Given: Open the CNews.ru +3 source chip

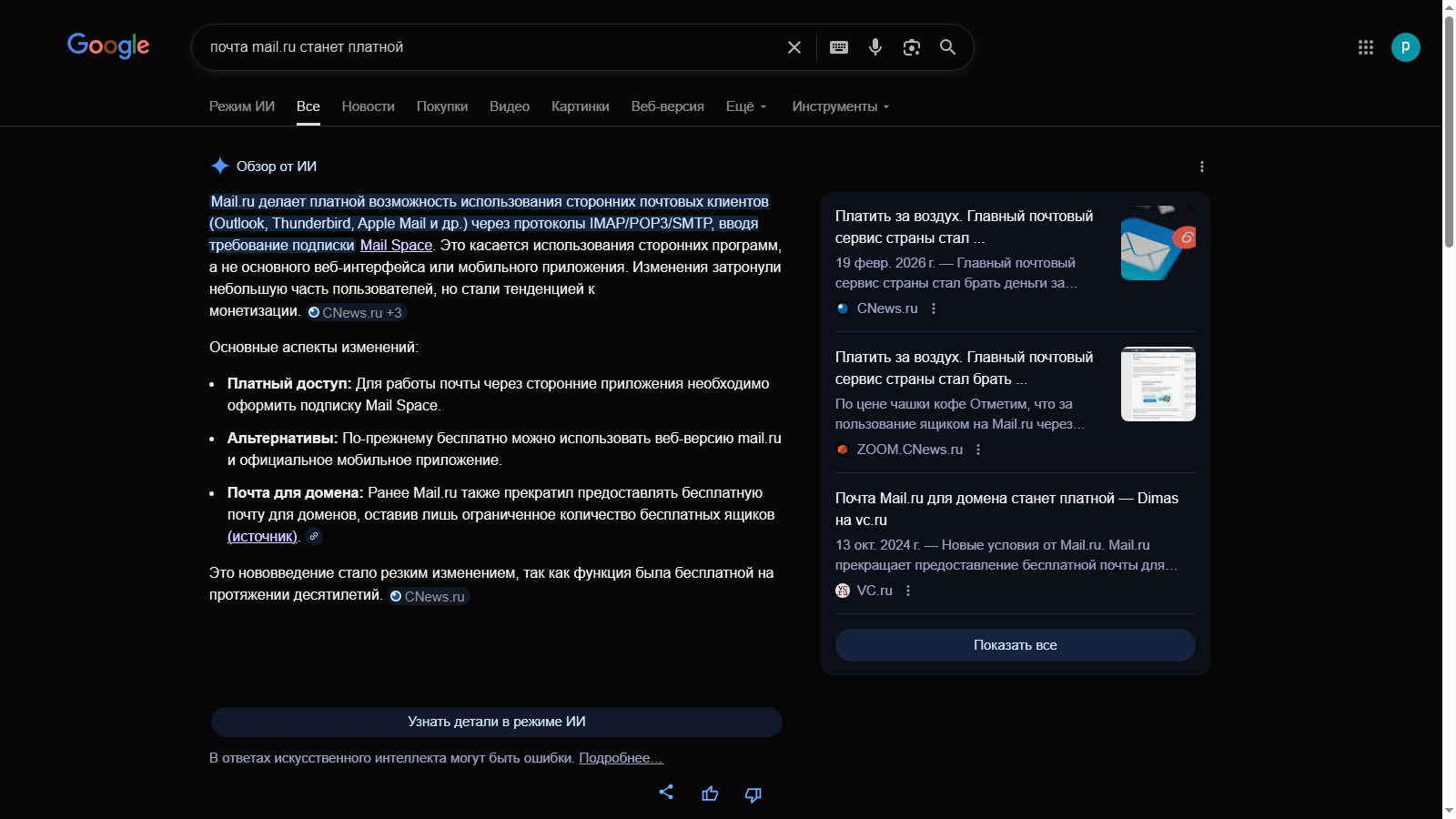Looking at the screenshot, I should click(x=356, y=312).
